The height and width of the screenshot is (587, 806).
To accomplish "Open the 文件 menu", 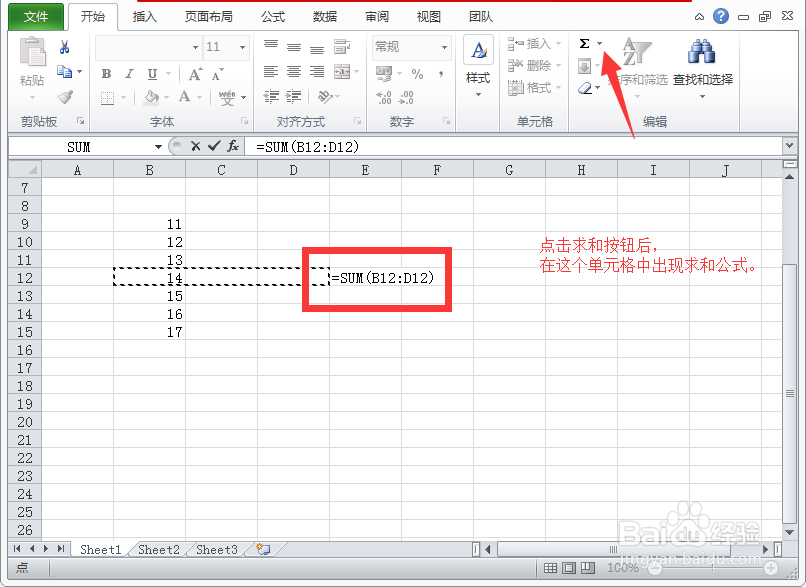I will tap(35, 16).
